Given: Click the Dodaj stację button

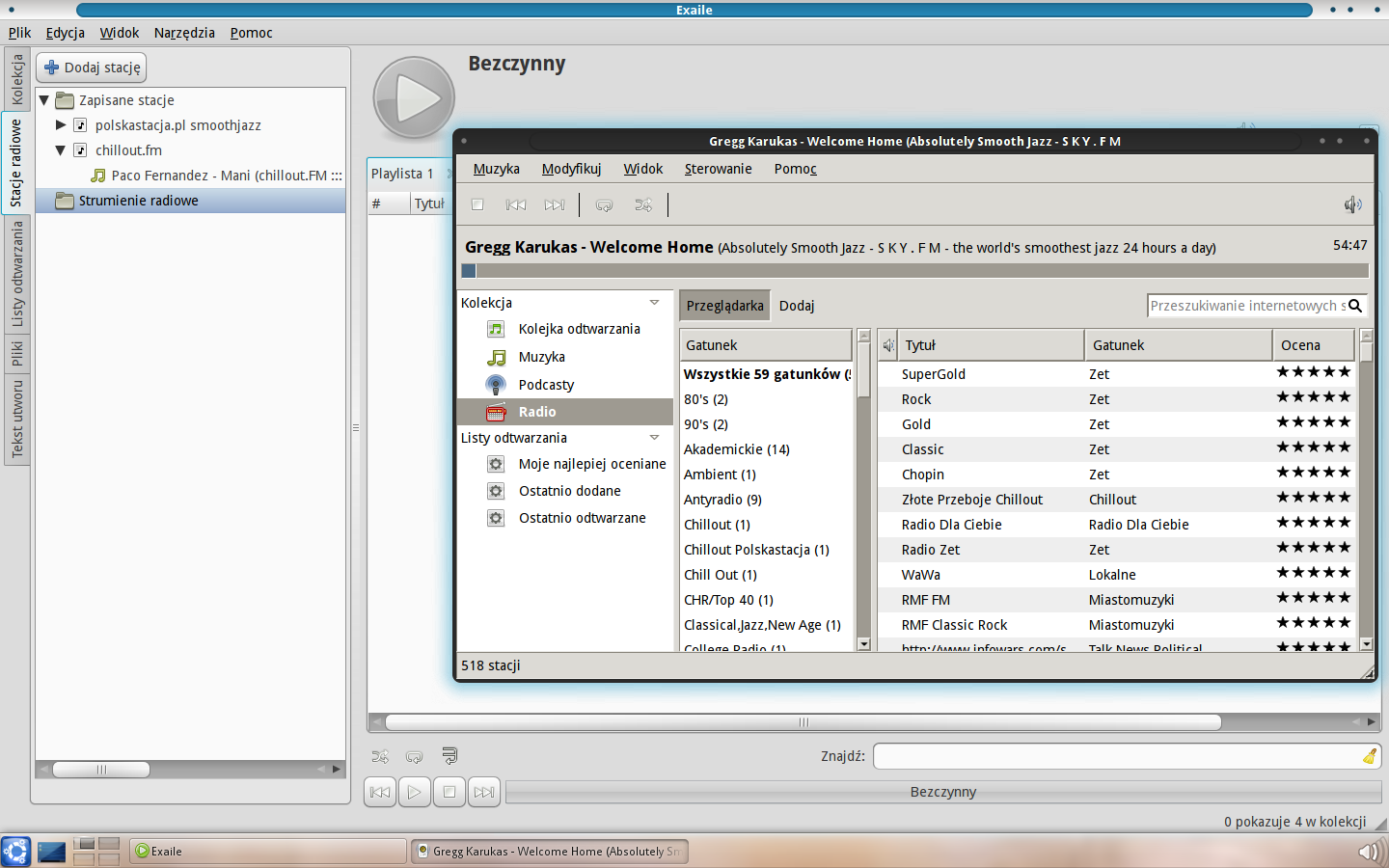Looking at the screenshot, I should tap(92, 68).
